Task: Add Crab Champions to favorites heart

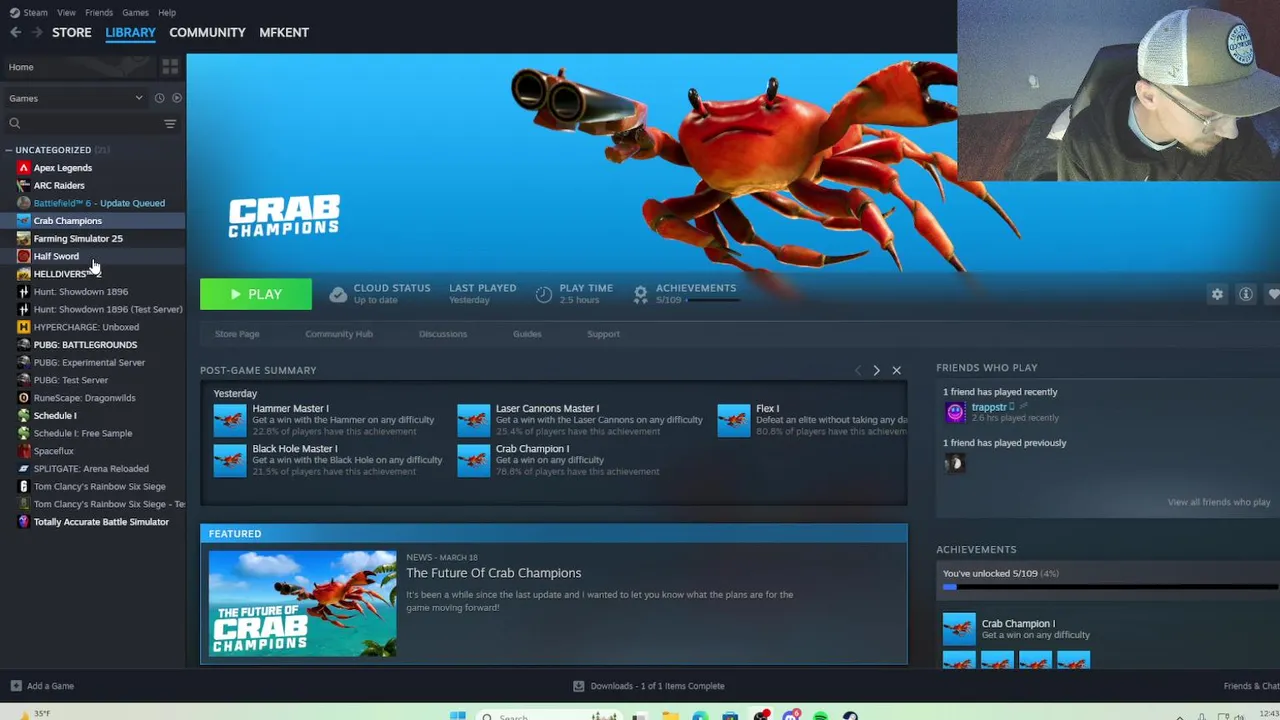Action: coord(1273,294)
